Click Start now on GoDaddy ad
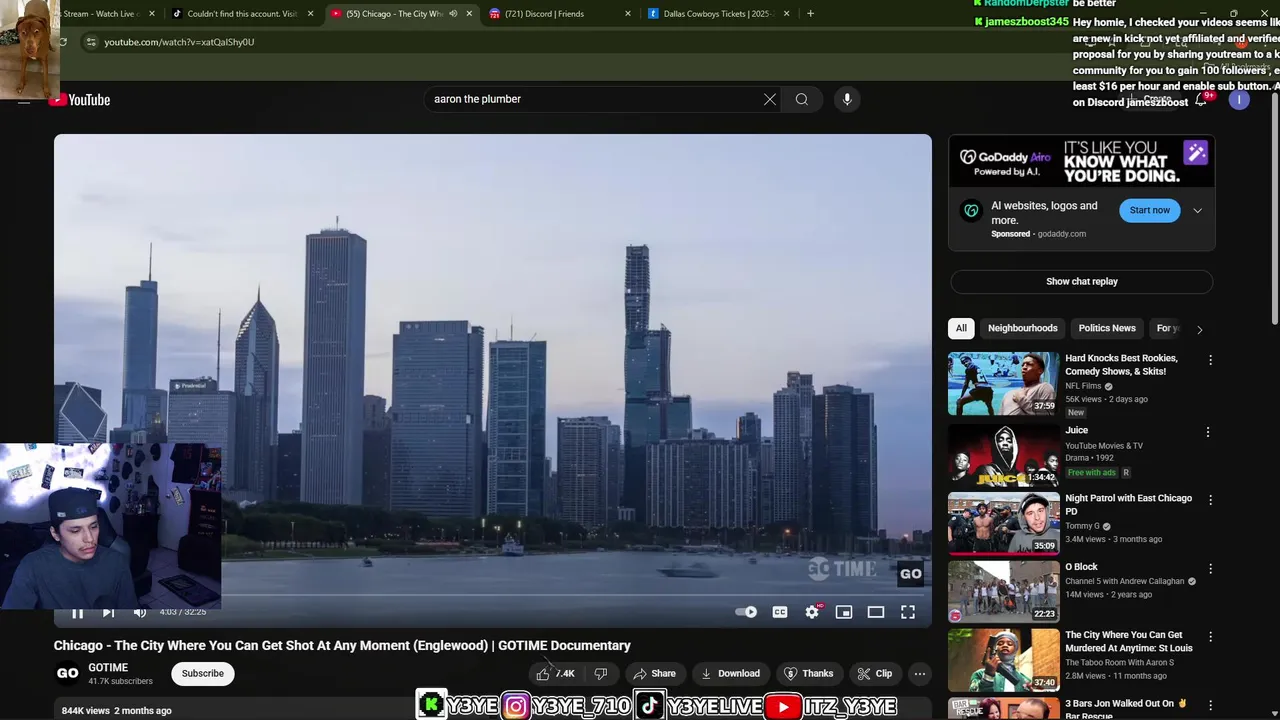The image size is (1280, 720). point(1150,210)
